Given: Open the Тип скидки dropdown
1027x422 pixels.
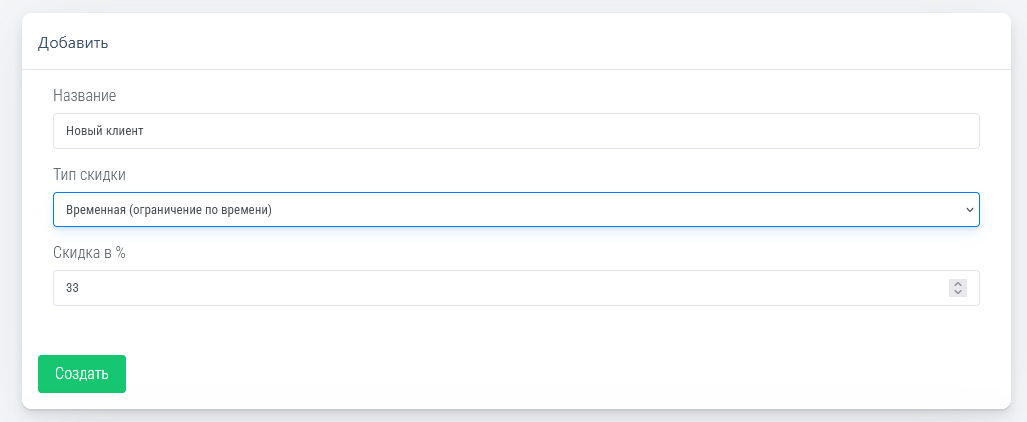Looking at the screenshot, I should 516,210.
